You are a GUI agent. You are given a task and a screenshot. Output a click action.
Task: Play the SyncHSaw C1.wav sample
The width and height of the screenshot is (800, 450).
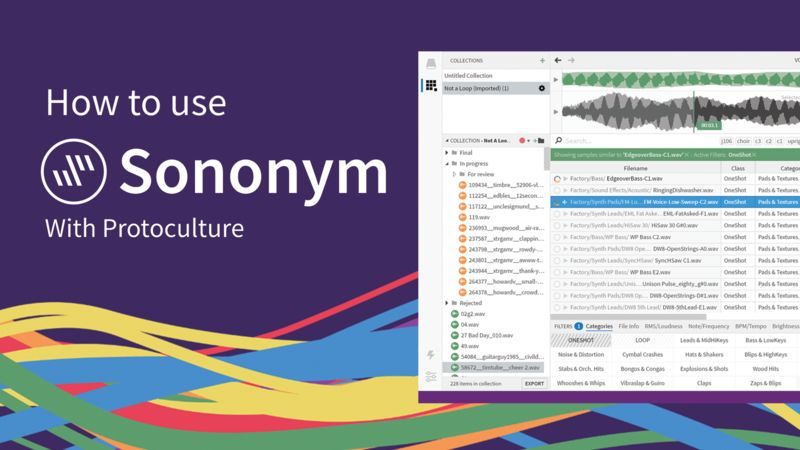tap(565, 261)
